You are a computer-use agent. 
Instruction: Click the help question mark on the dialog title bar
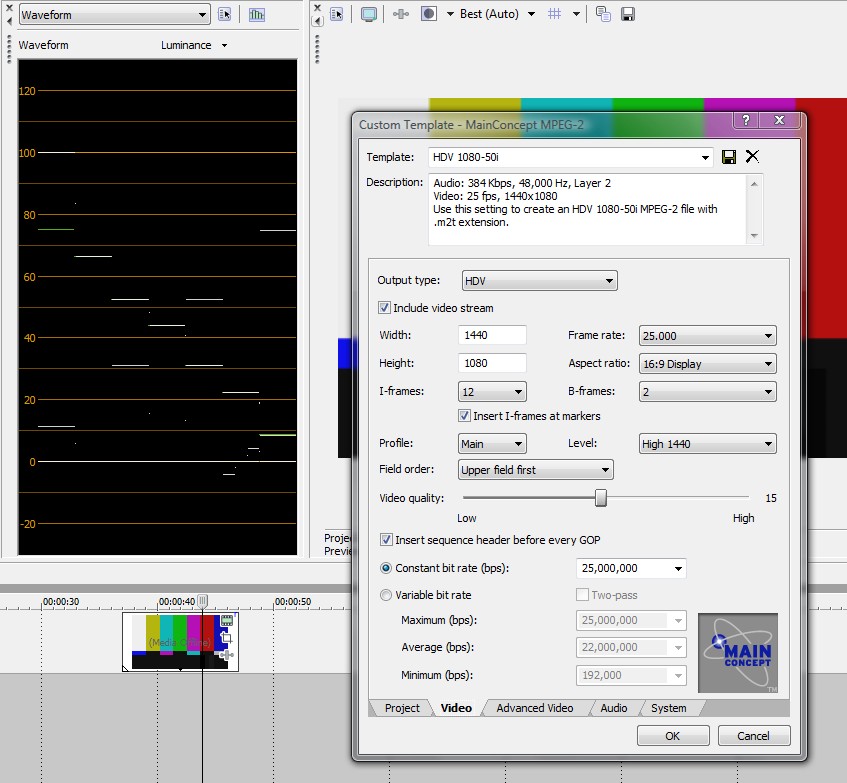(746, 120)
